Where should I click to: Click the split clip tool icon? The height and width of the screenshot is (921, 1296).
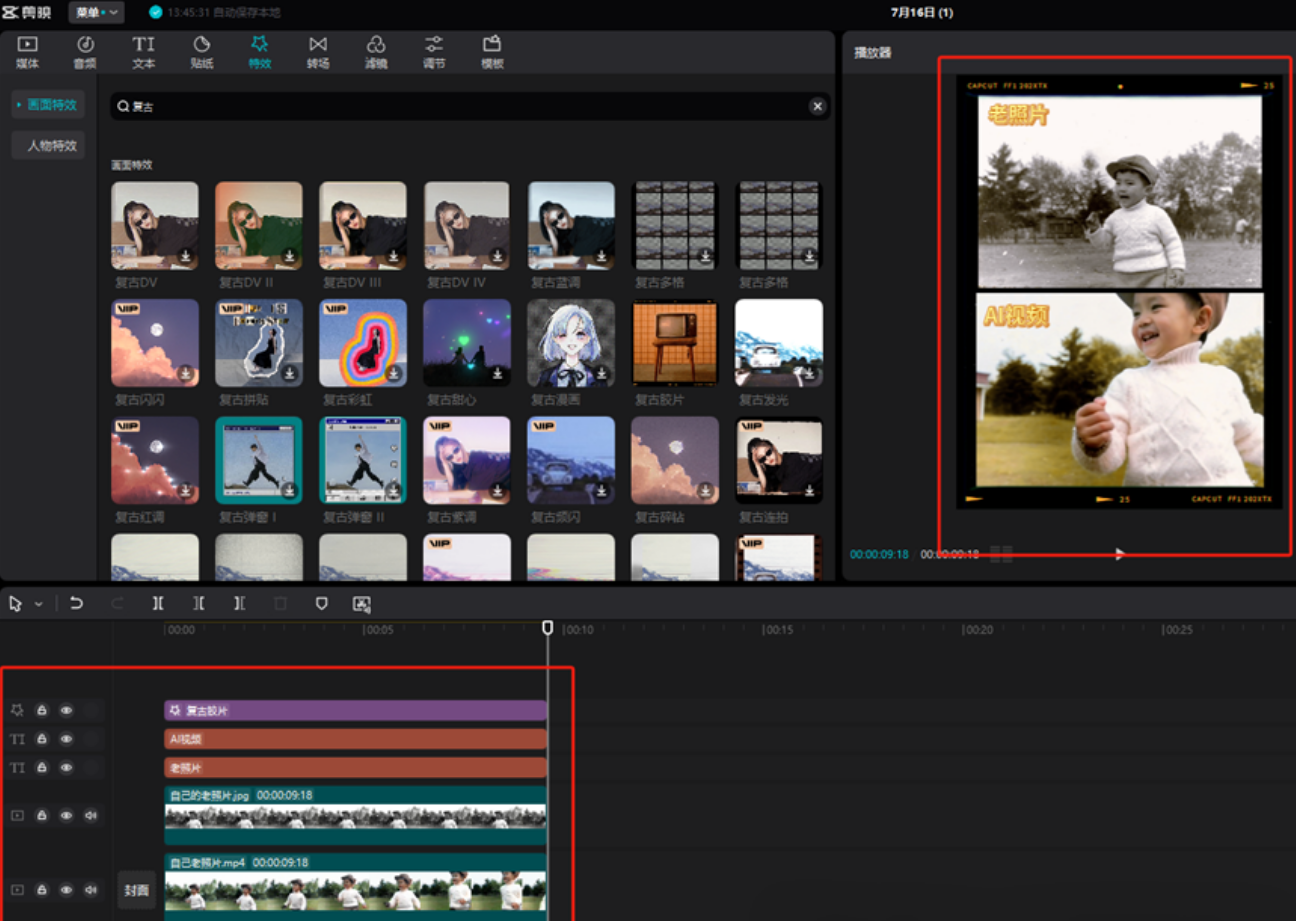(x=158, y=604)
